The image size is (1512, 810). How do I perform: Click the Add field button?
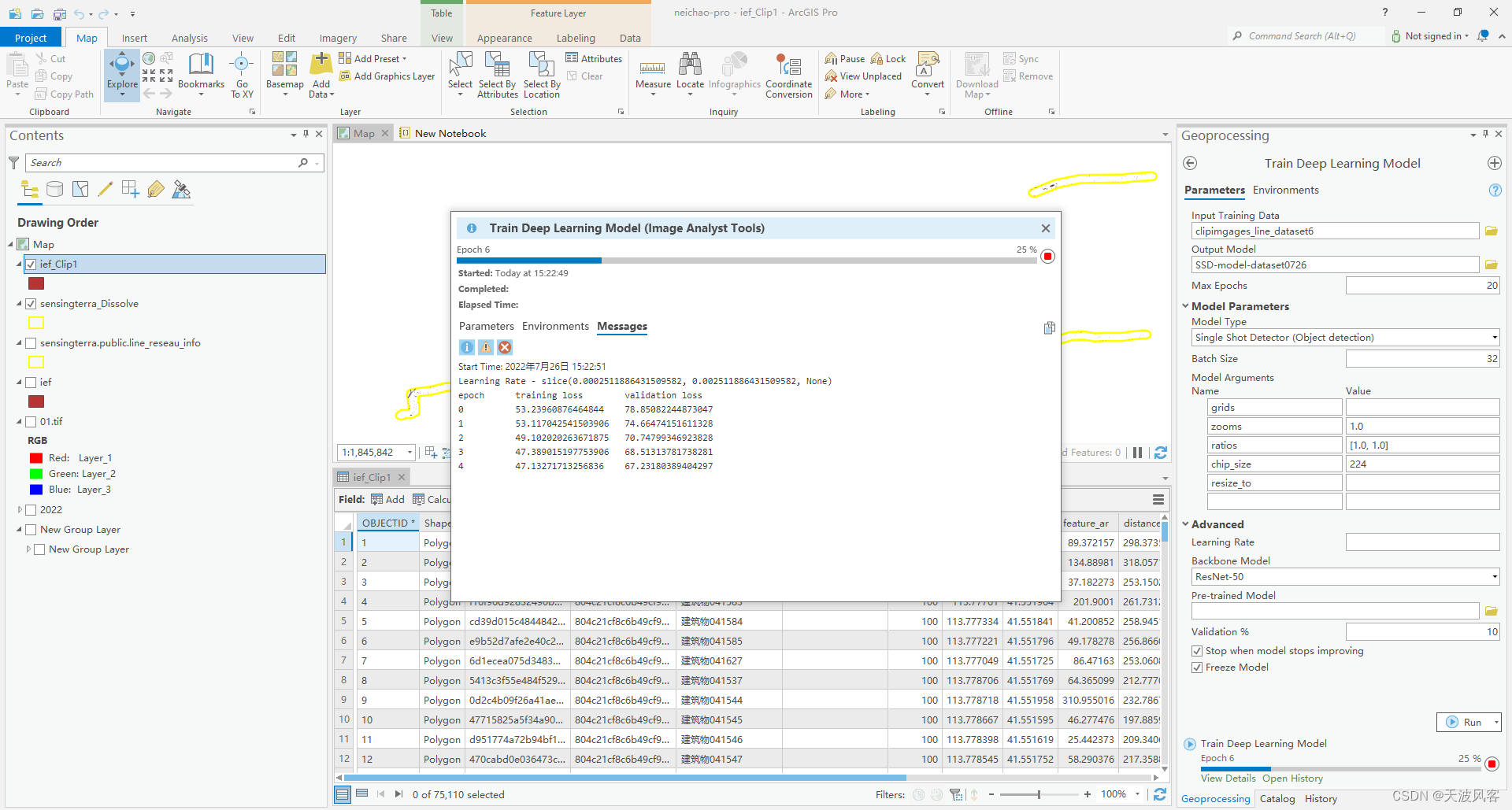point(387,499)
